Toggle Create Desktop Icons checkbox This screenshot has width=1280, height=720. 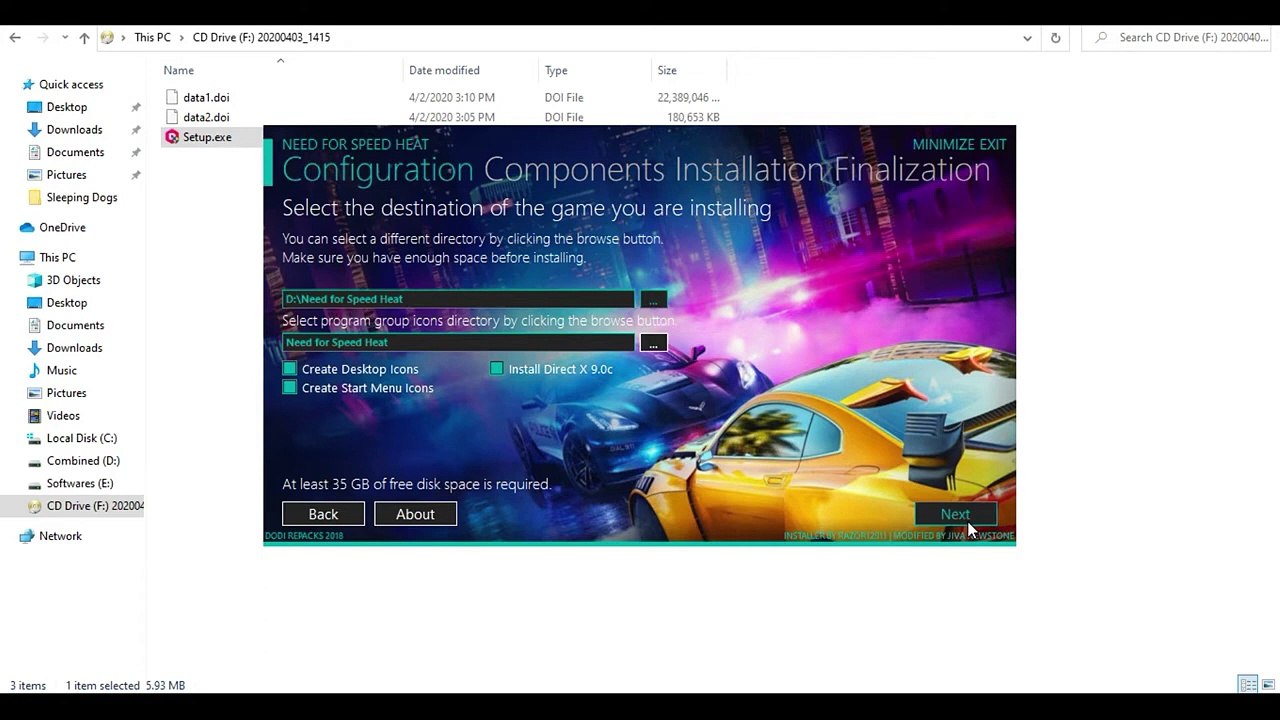point(290,369)
